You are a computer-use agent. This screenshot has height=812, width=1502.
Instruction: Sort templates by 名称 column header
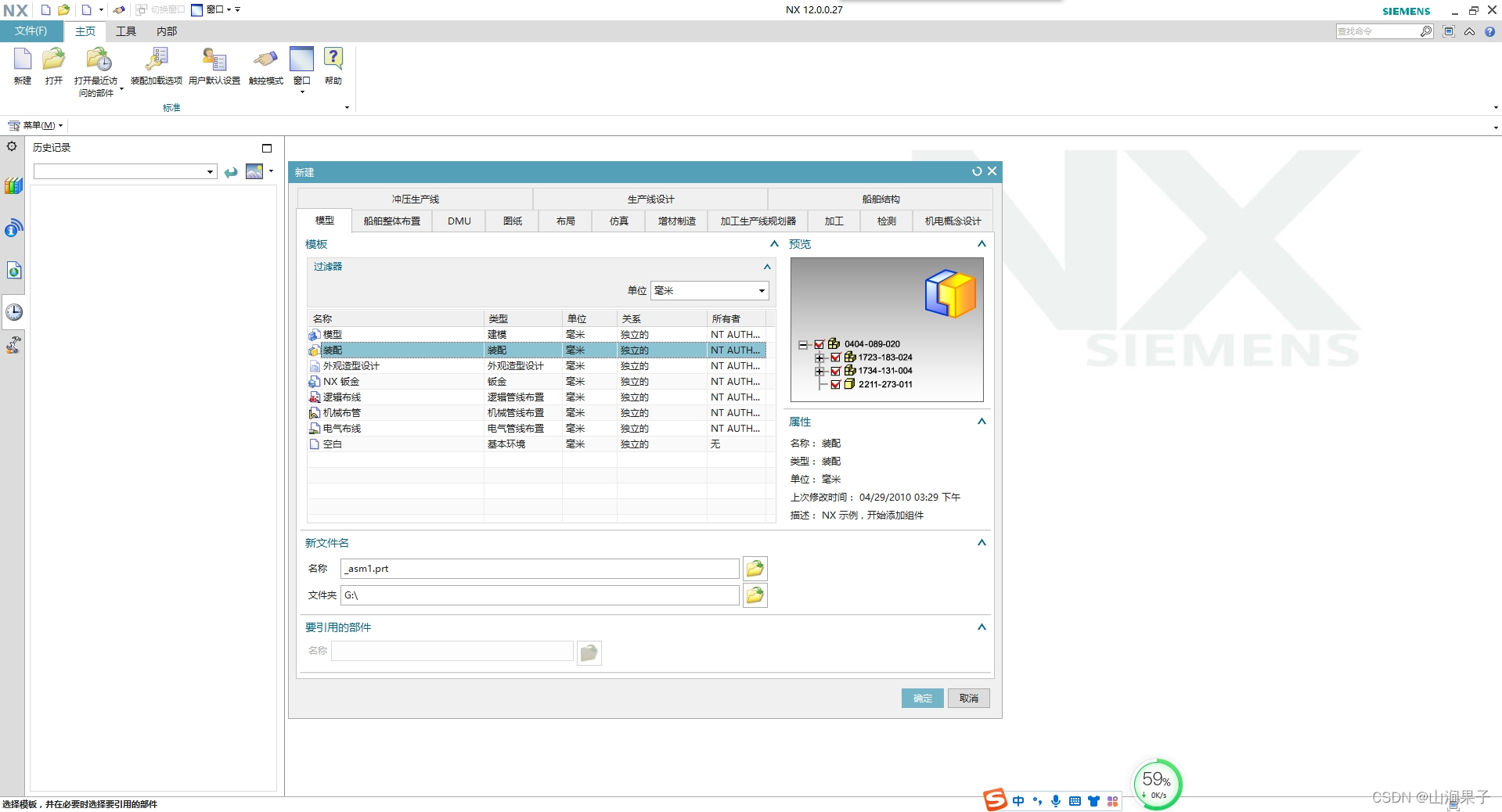tap(395, 318)
